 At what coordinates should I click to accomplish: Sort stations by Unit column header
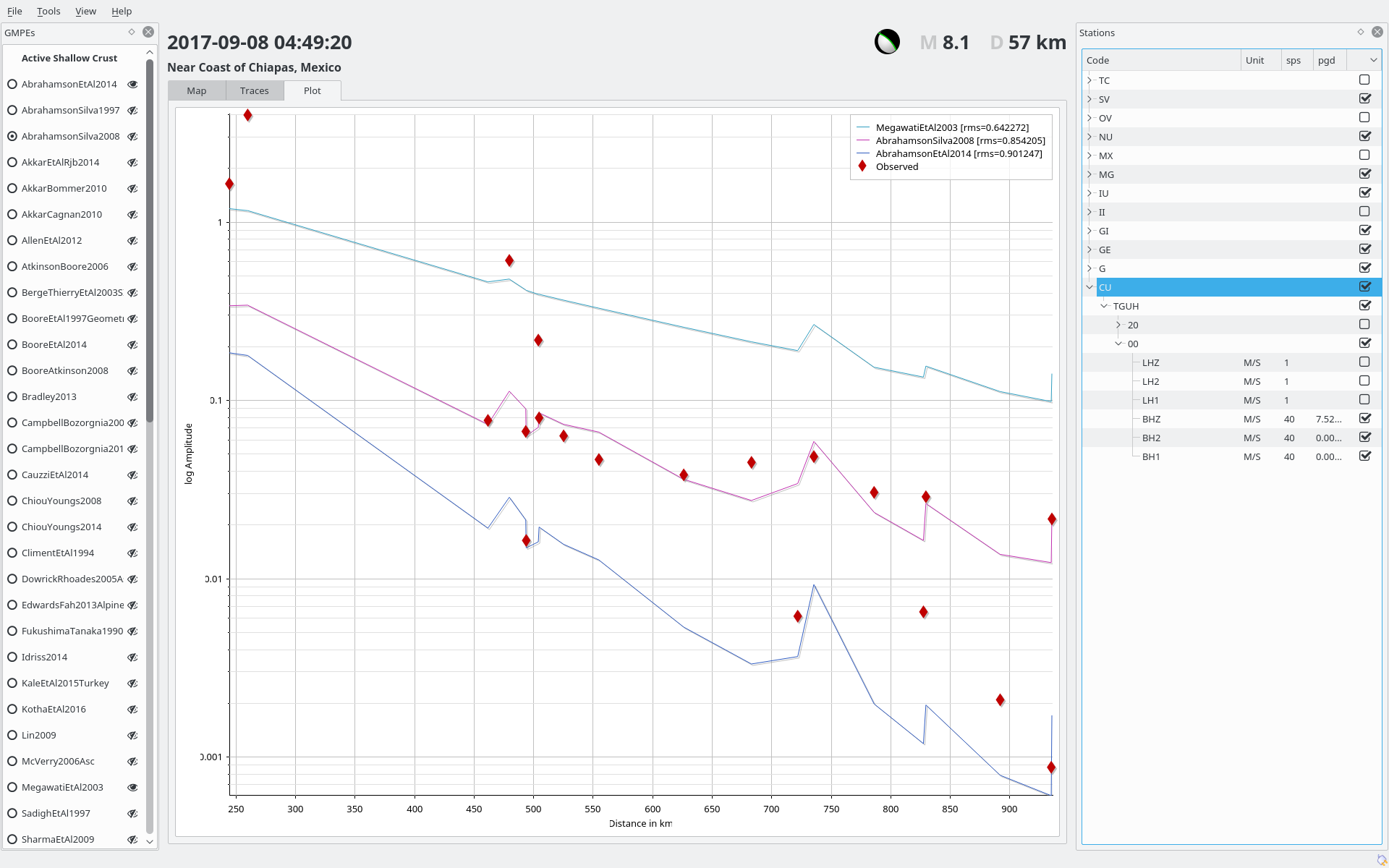coord(1260,60)
